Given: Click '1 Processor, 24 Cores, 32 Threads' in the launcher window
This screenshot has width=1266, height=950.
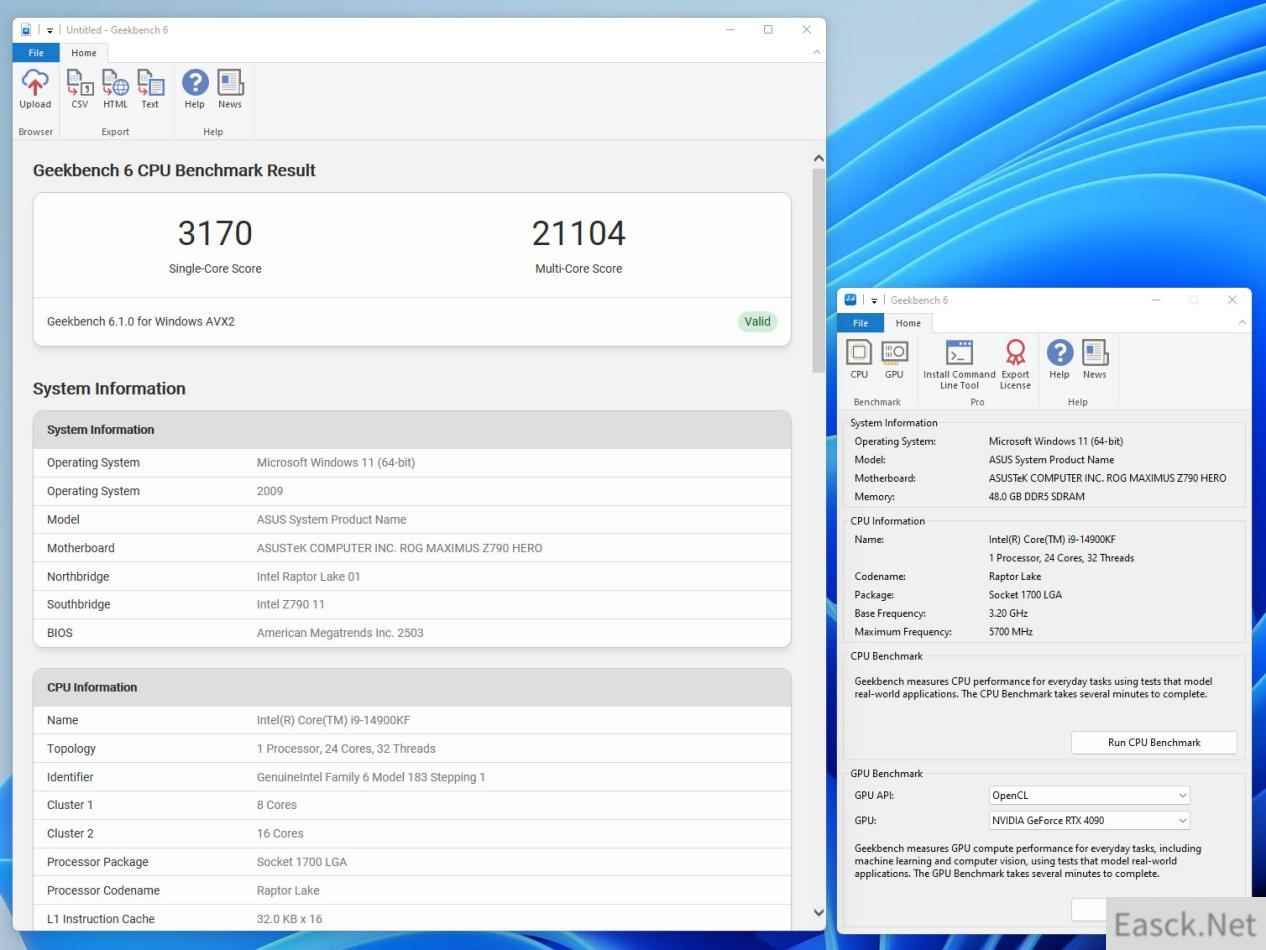Looking at the screenshot, I should pyautogui.click(x=1061, y=558).
